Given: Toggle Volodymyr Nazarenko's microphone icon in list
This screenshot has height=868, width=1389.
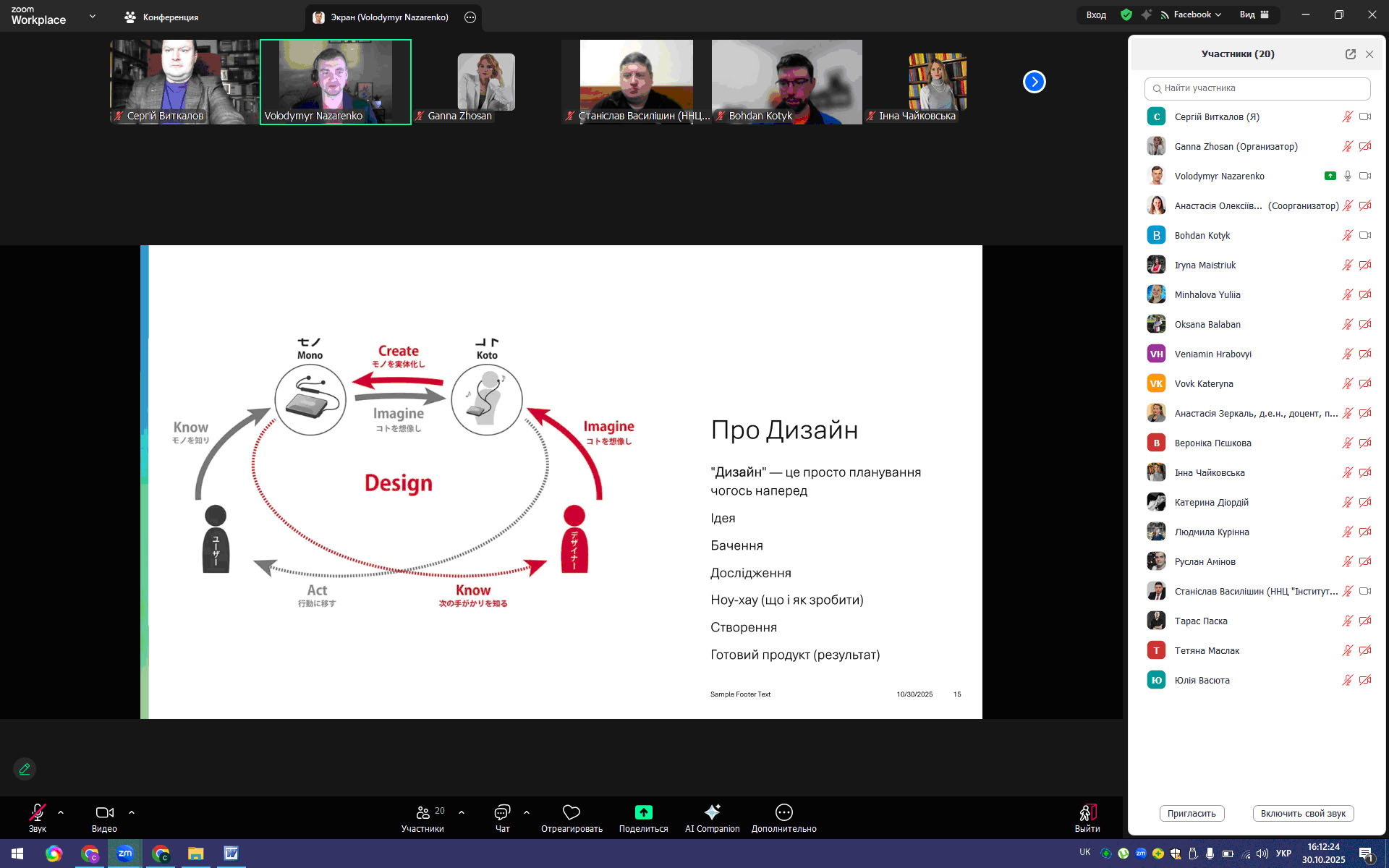Looking at the screenshot, I should 1347,176.
